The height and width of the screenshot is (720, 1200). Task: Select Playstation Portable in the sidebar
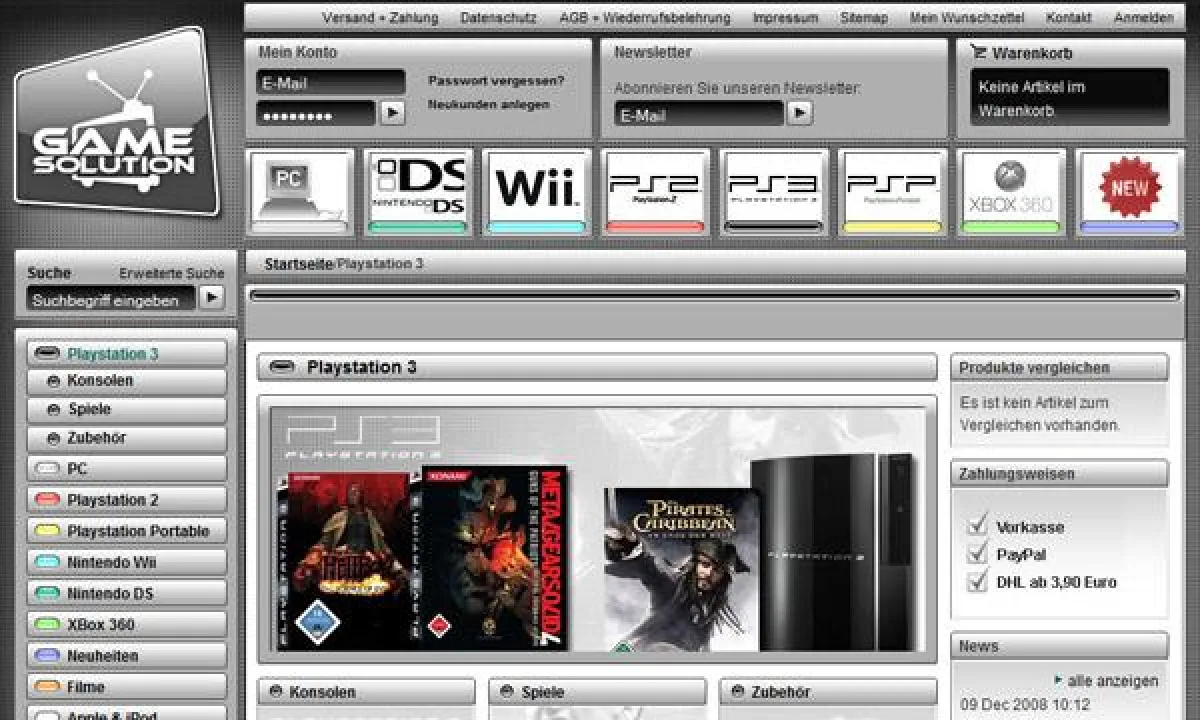coord(126,531)
